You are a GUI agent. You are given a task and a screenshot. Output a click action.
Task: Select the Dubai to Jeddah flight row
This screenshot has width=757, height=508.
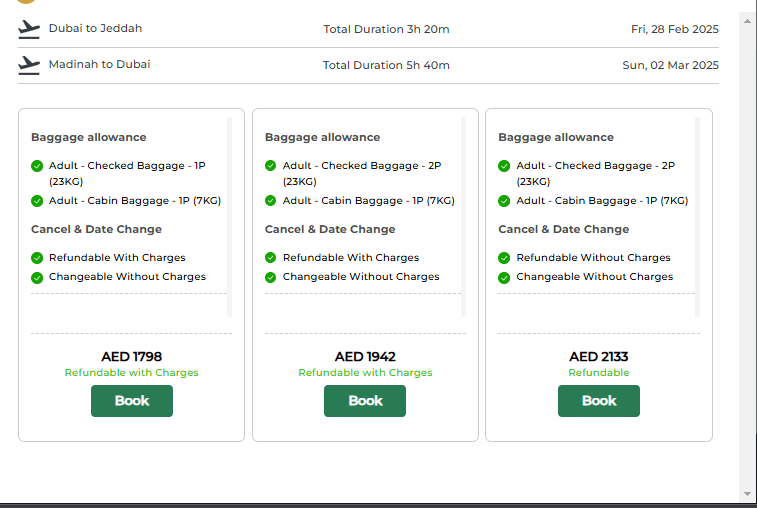coord(95,29)
